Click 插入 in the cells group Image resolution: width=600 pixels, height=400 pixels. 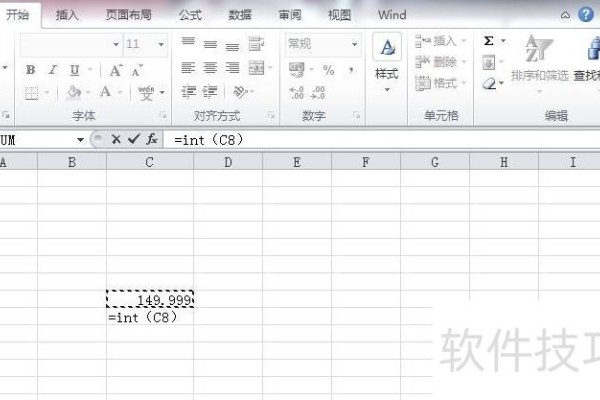click(x=441, y=41)
